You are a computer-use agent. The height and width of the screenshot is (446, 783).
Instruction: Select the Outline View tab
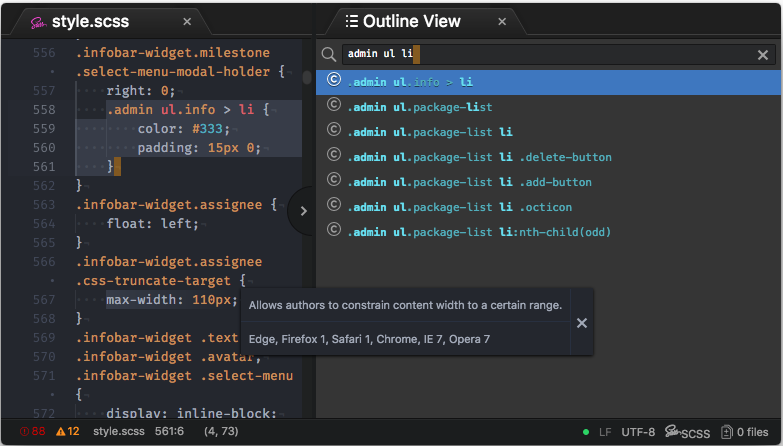click(411, 21)
